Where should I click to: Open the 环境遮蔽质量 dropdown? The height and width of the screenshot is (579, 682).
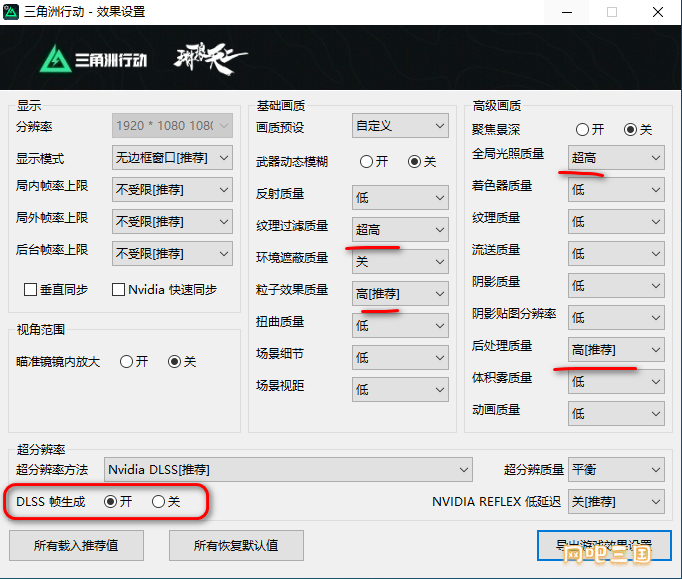(x=400, y=261)
